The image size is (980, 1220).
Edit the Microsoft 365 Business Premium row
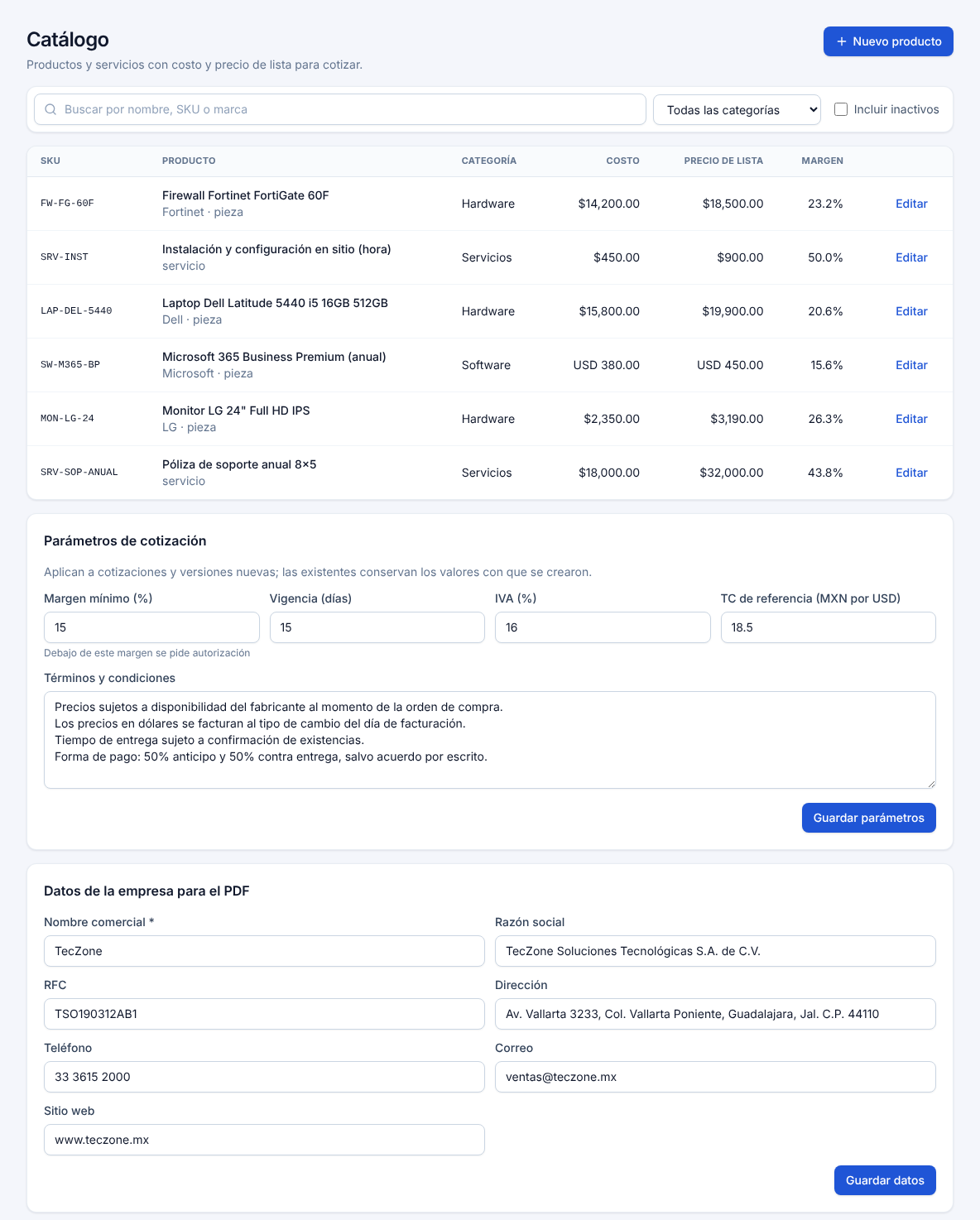coord(911,365)
